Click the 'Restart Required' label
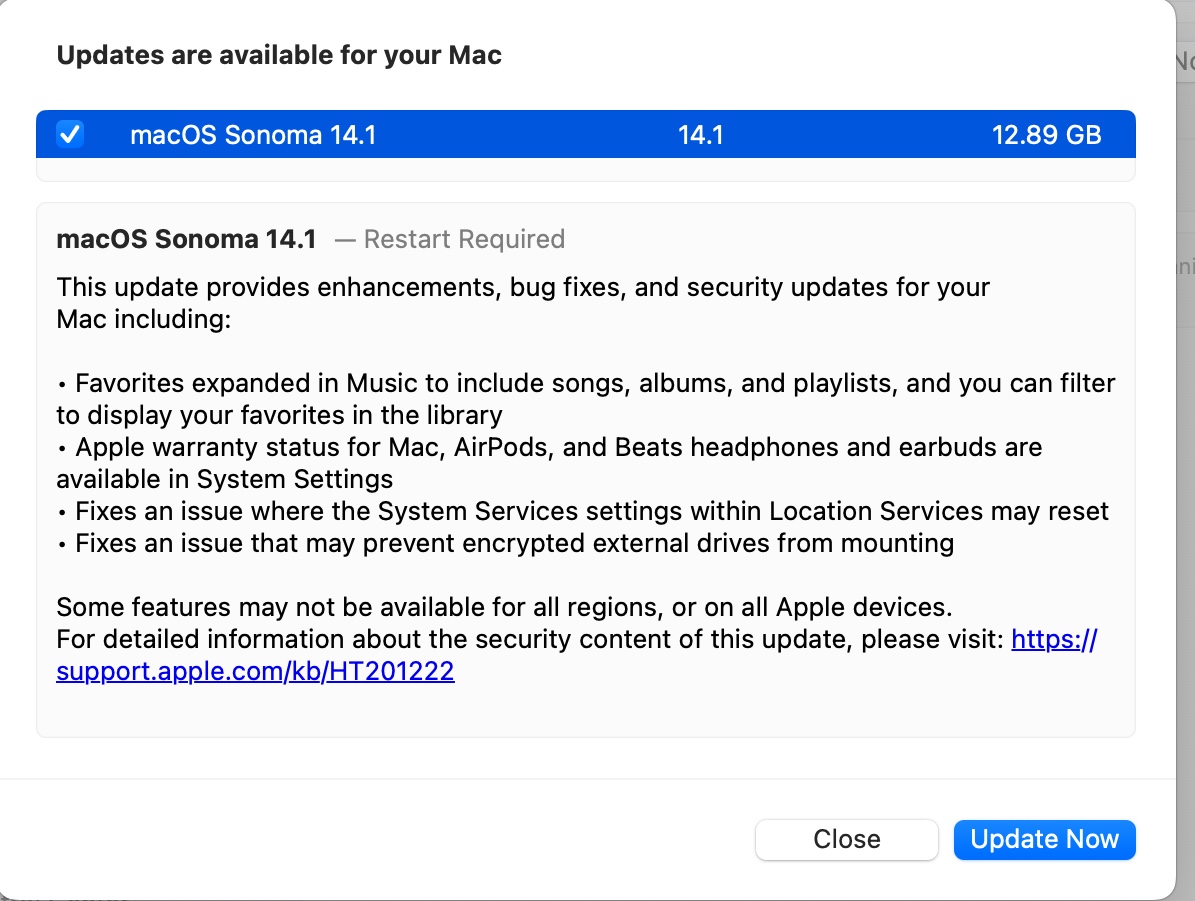This screenshot has width=1195, height=901. pyautogui.click(x=463, y=239)
